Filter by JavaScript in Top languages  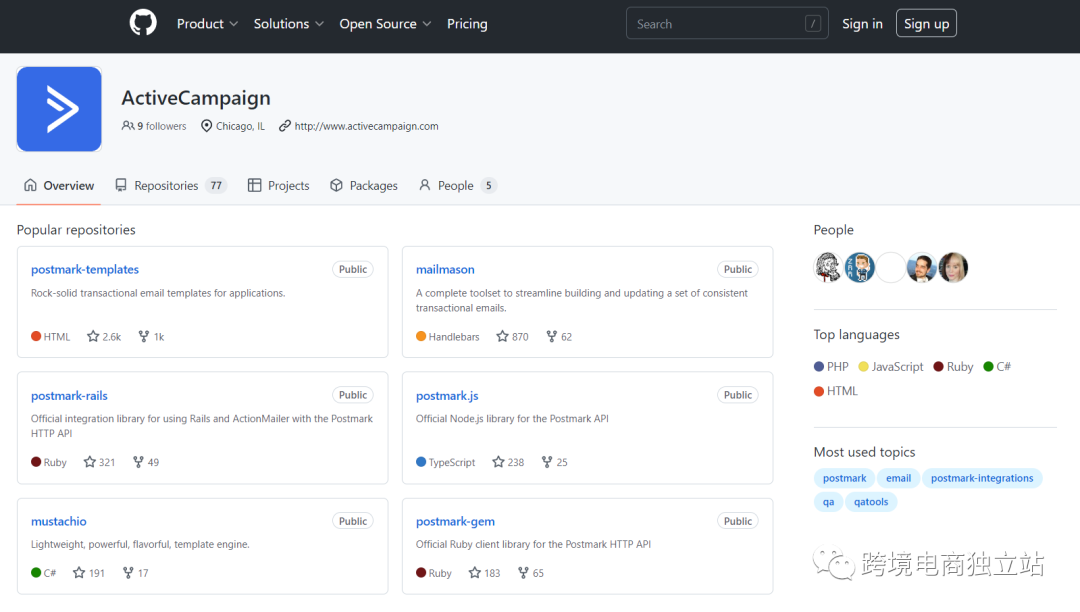pyautogui.click(x=891, y=366)
